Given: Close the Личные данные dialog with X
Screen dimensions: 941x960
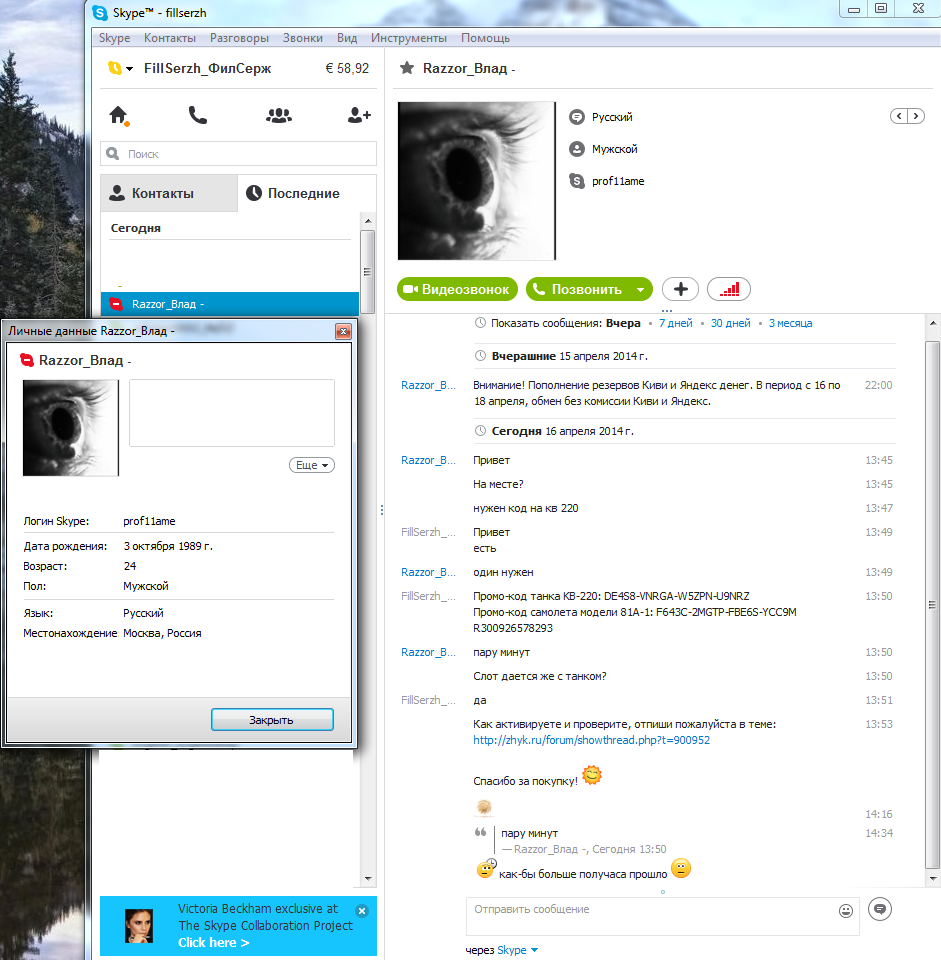Looking at the screenshot, I should pos(343,331).
